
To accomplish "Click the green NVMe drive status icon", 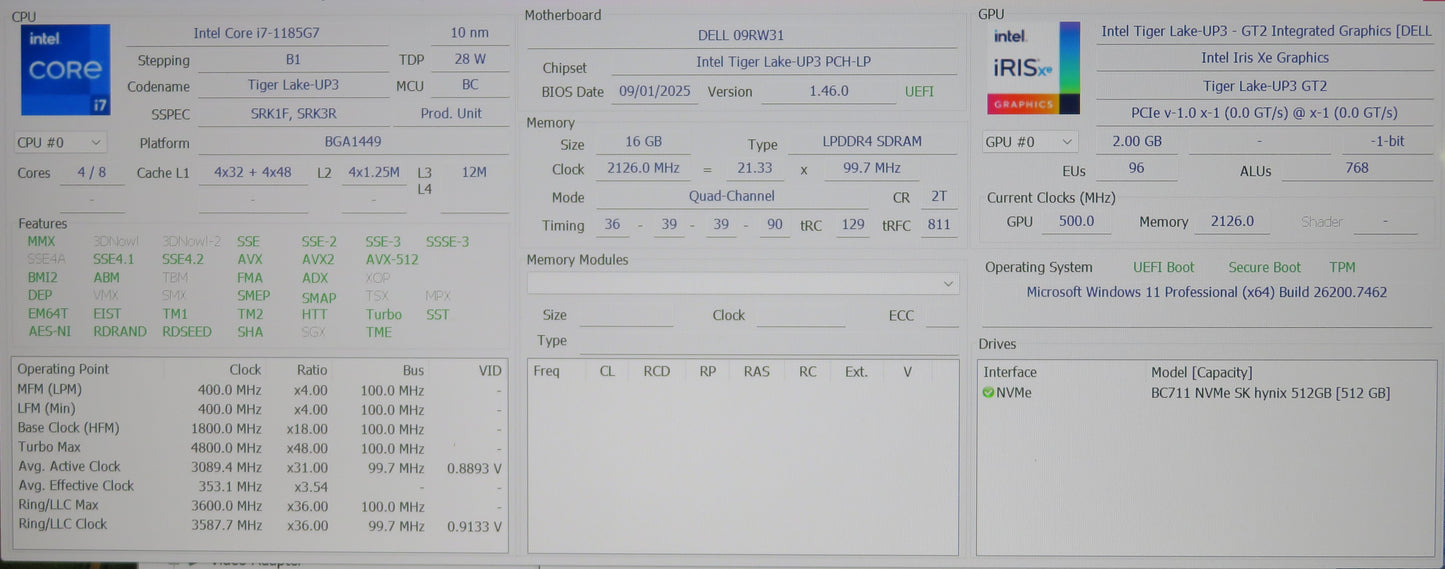I will [988, 393].
